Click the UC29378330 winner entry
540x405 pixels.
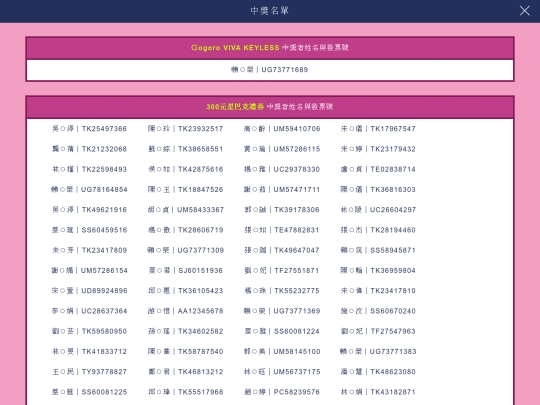[282, 169]
